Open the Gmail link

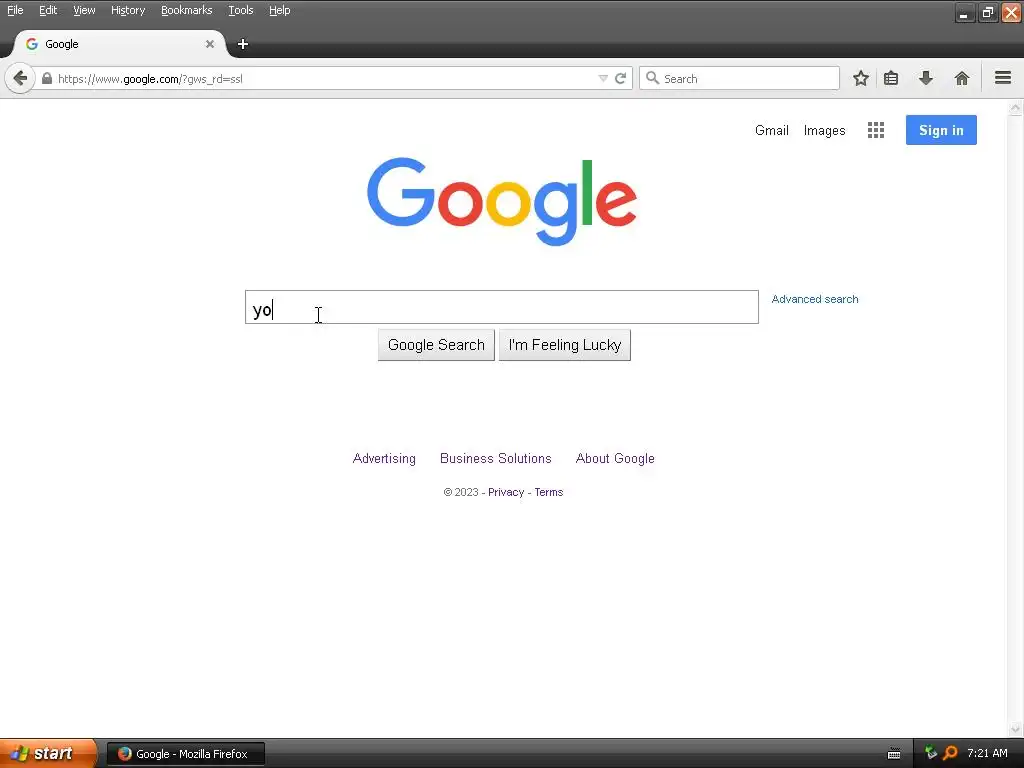pyautogui.click(x=771, y=130)
